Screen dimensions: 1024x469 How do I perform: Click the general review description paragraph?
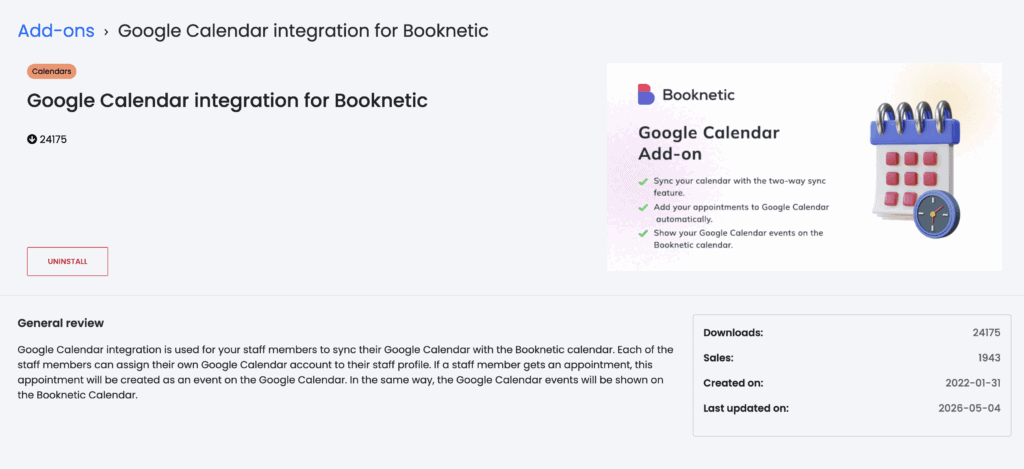tap(345, 372)
